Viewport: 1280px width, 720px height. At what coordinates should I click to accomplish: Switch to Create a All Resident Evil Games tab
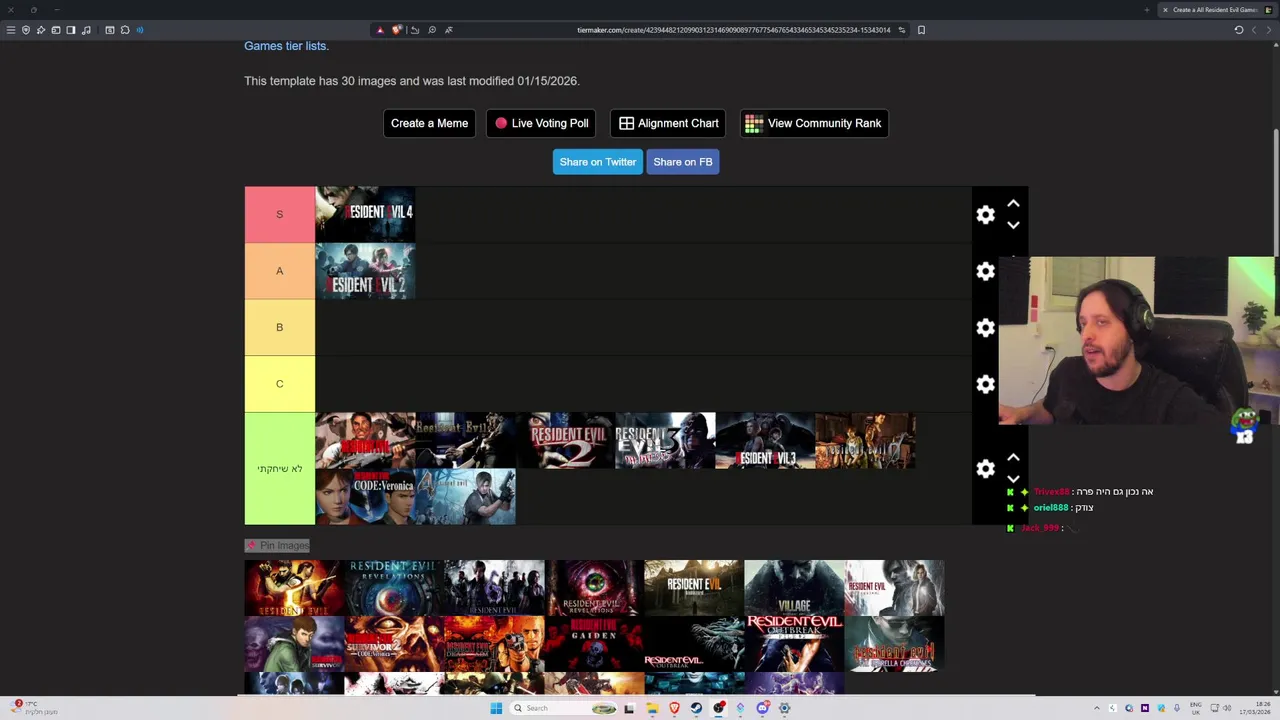(1215, 10)
